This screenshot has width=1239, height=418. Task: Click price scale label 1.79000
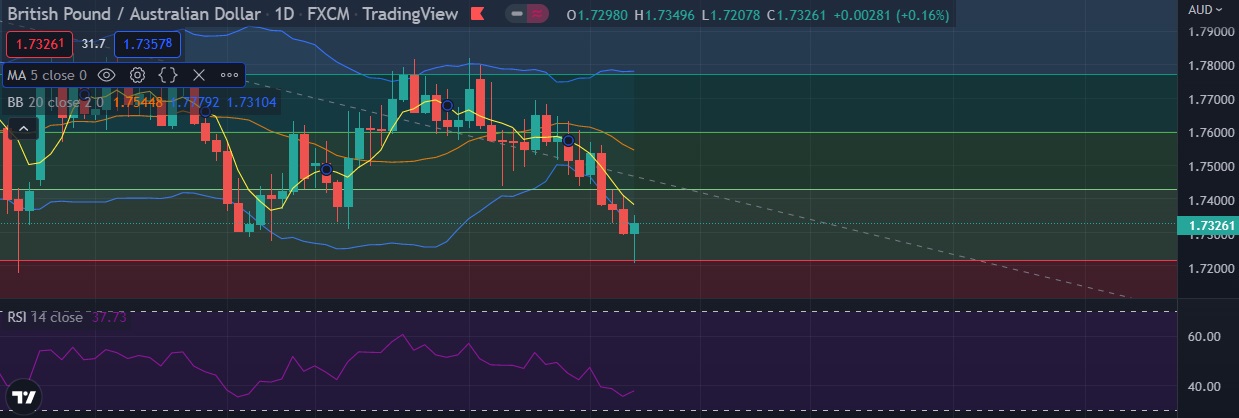pyautogui.click(x=1207, y=32)
